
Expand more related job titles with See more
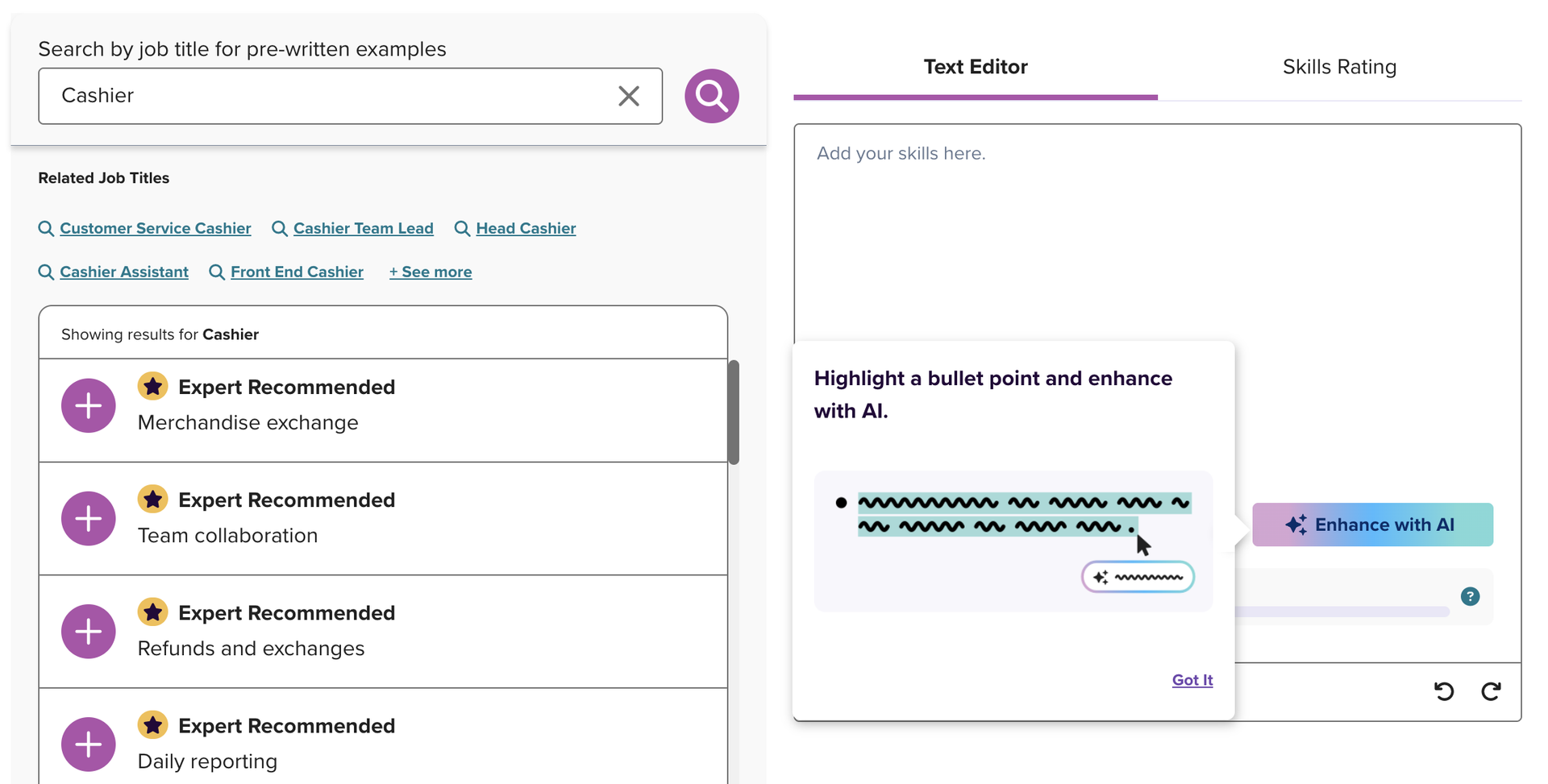(430, 272)
